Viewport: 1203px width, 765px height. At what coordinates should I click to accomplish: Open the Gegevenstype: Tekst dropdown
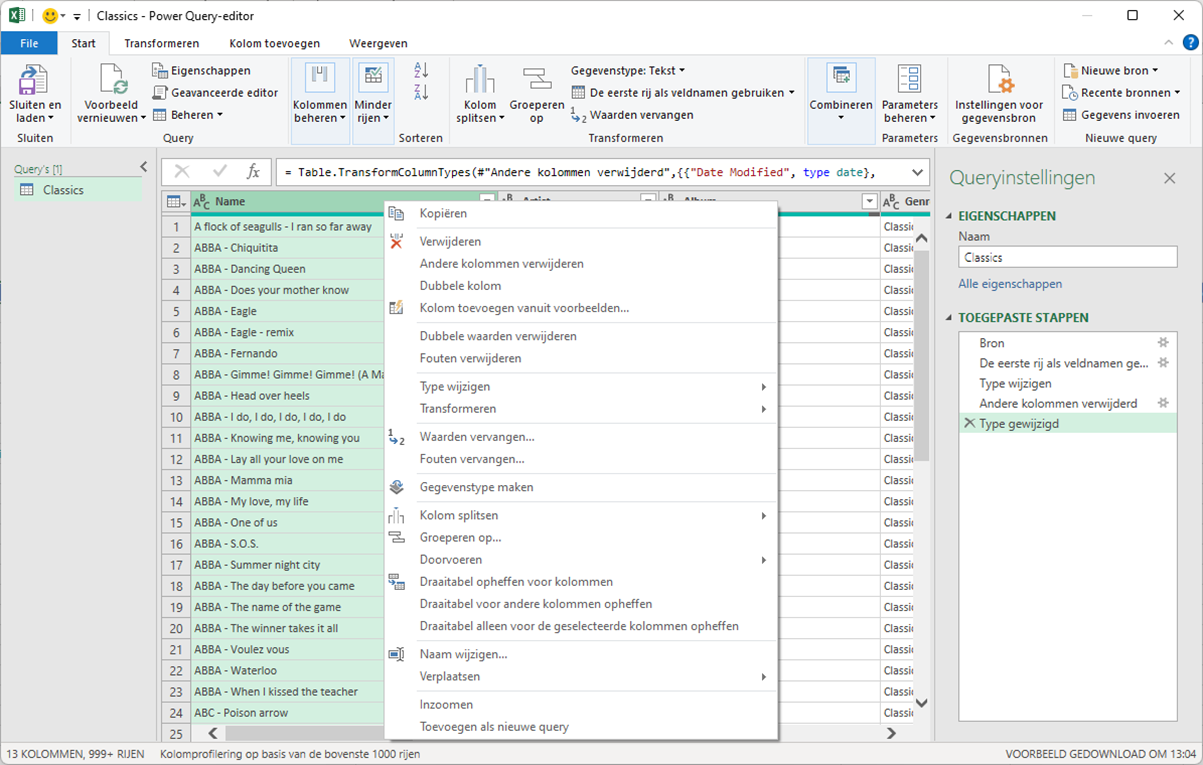pyautogui.click(x=628, y=71)
